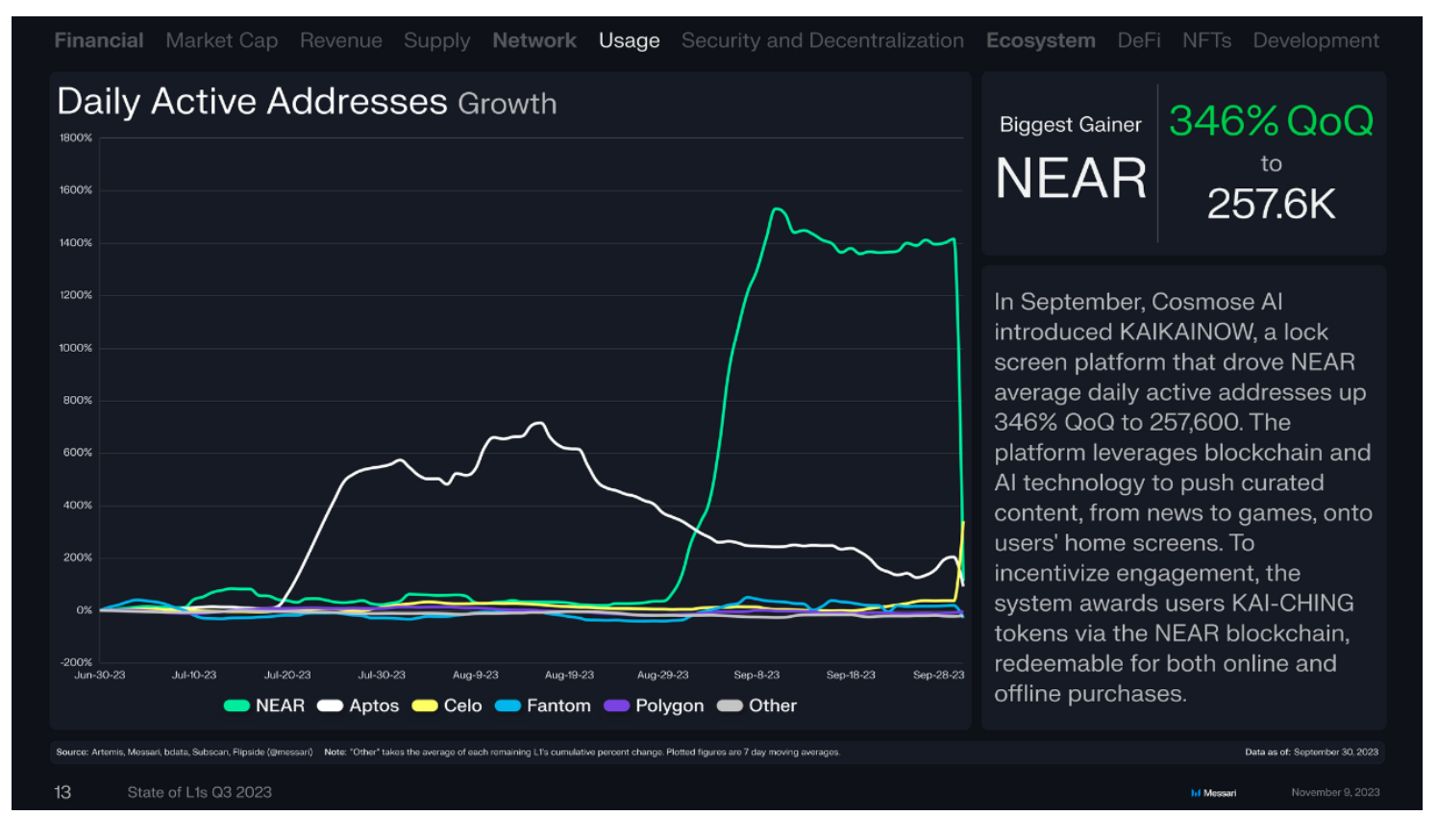Click the Ecosystem section heading
Screen dimensions: 1438x840
tap(1041, 40)
